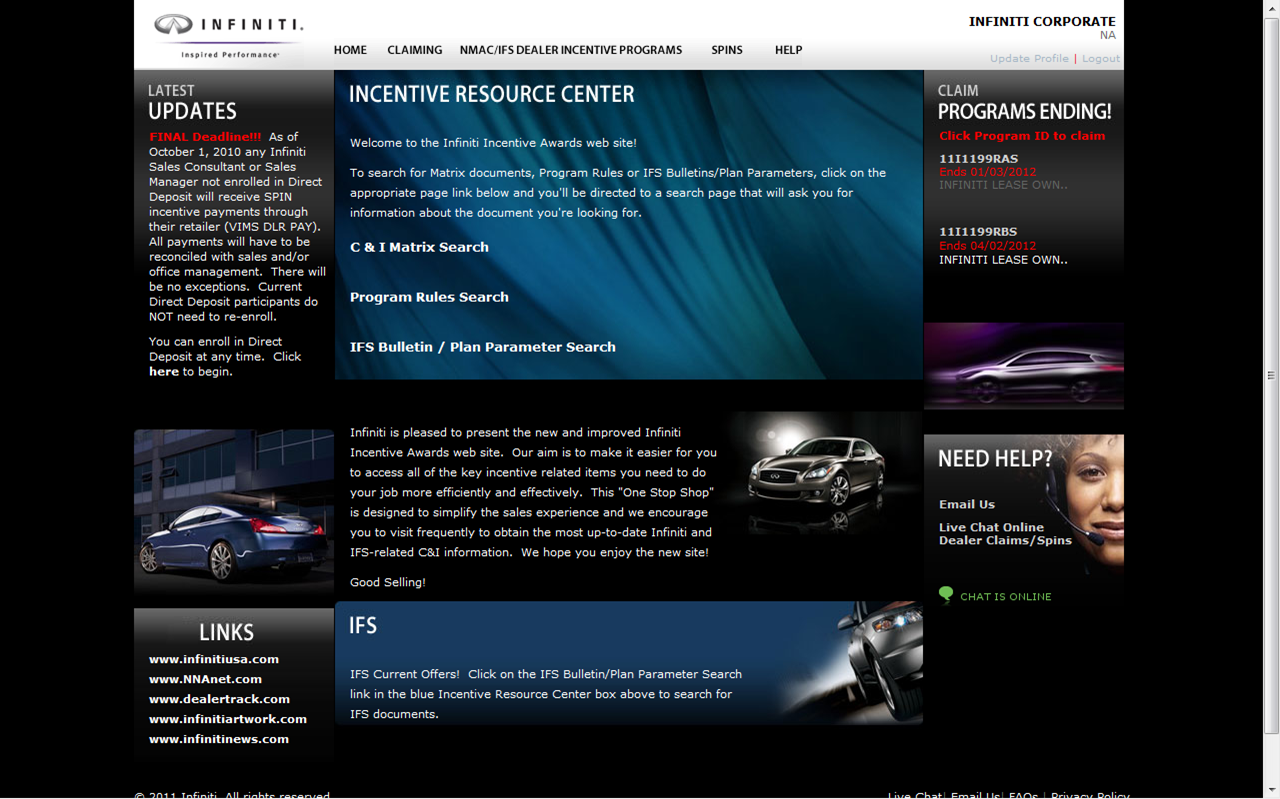
Task: Open the SPINS menu item
Action: click(727, 50)
